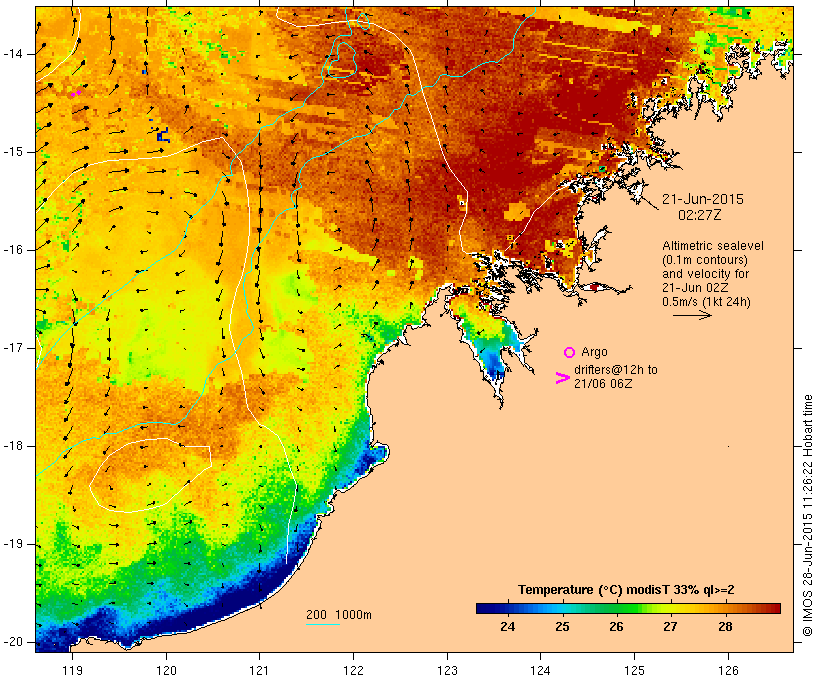Click the longitude axis label '126'
This screenshot has height=680, width=820.
(728, 670)
